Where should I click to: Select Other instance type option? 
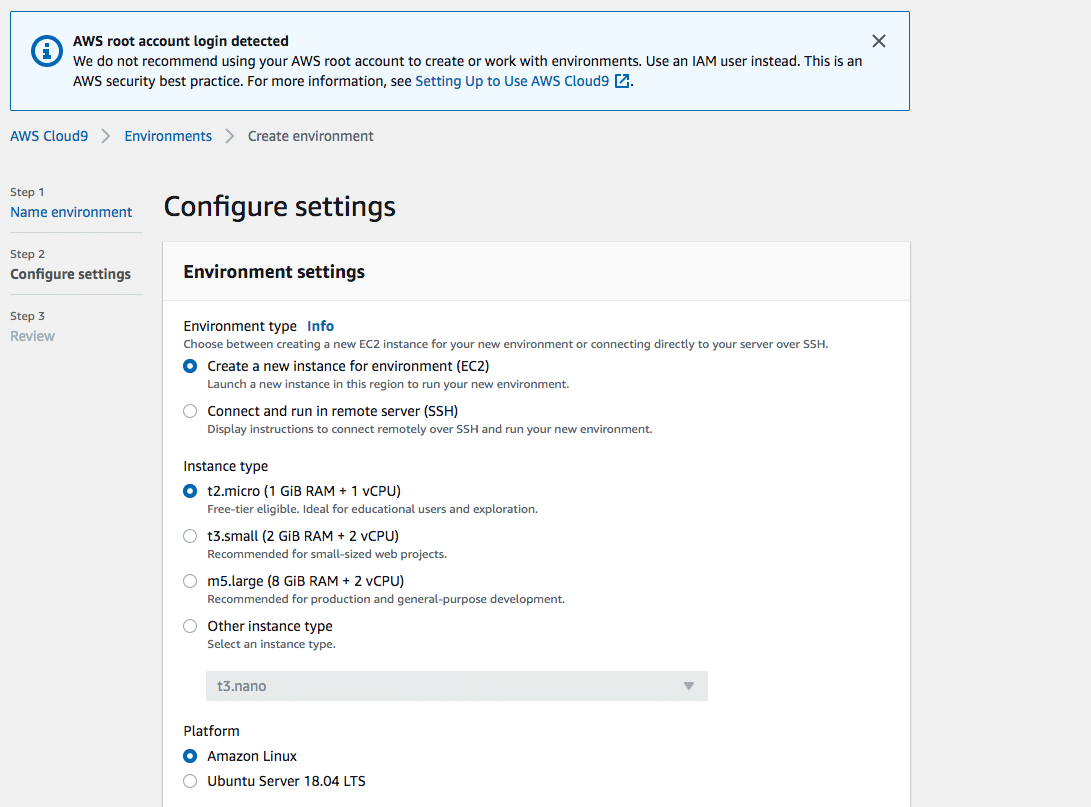pyautogui.click(x=190, y=626)
